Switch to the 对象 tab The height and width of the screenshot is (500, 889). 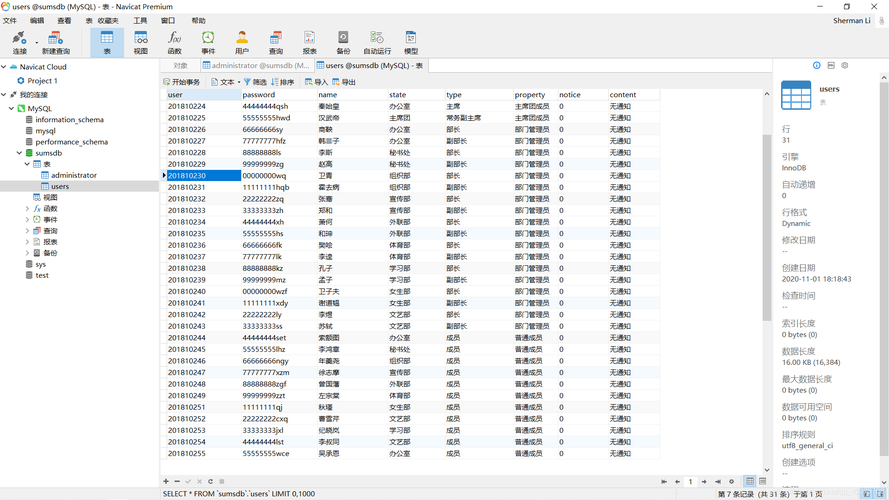(x=180, y=66)
